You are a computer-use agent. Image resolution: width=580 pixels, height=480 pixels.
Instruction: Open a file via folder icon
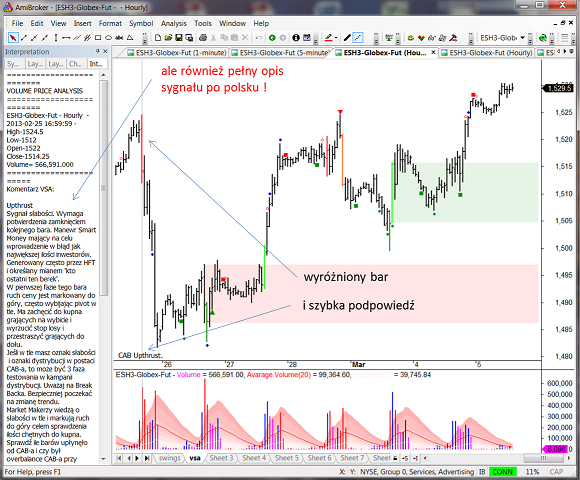tap(168, 38)
